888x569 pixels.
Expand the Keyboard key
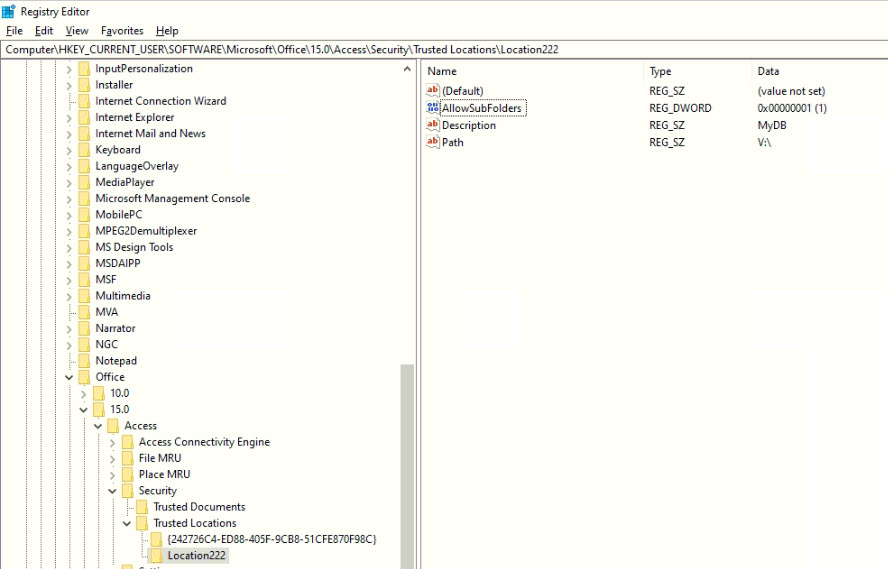[69, 150]
